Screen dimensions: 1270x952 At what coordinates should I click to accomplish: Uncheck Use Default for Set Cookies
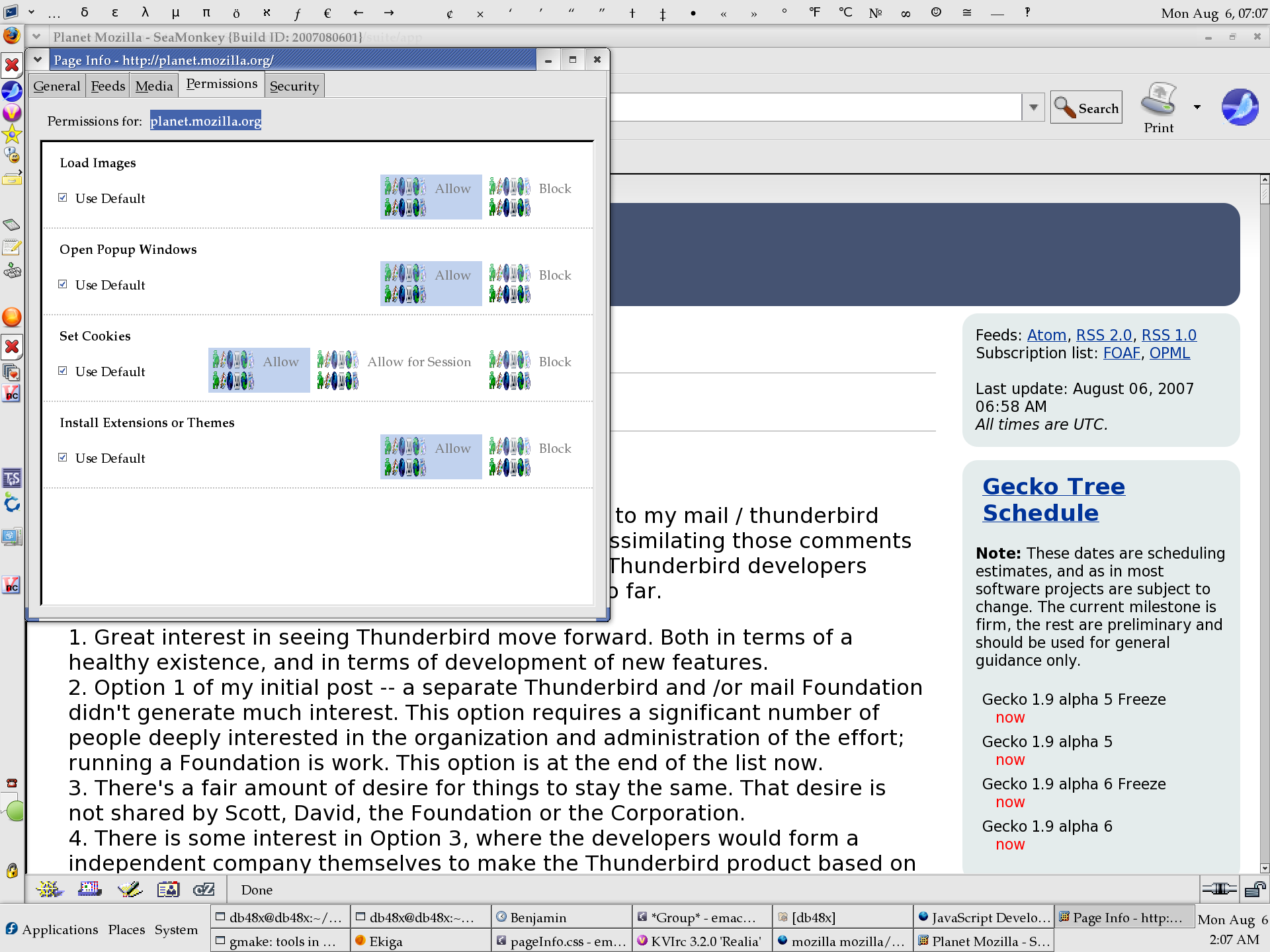tap(63, 371)
